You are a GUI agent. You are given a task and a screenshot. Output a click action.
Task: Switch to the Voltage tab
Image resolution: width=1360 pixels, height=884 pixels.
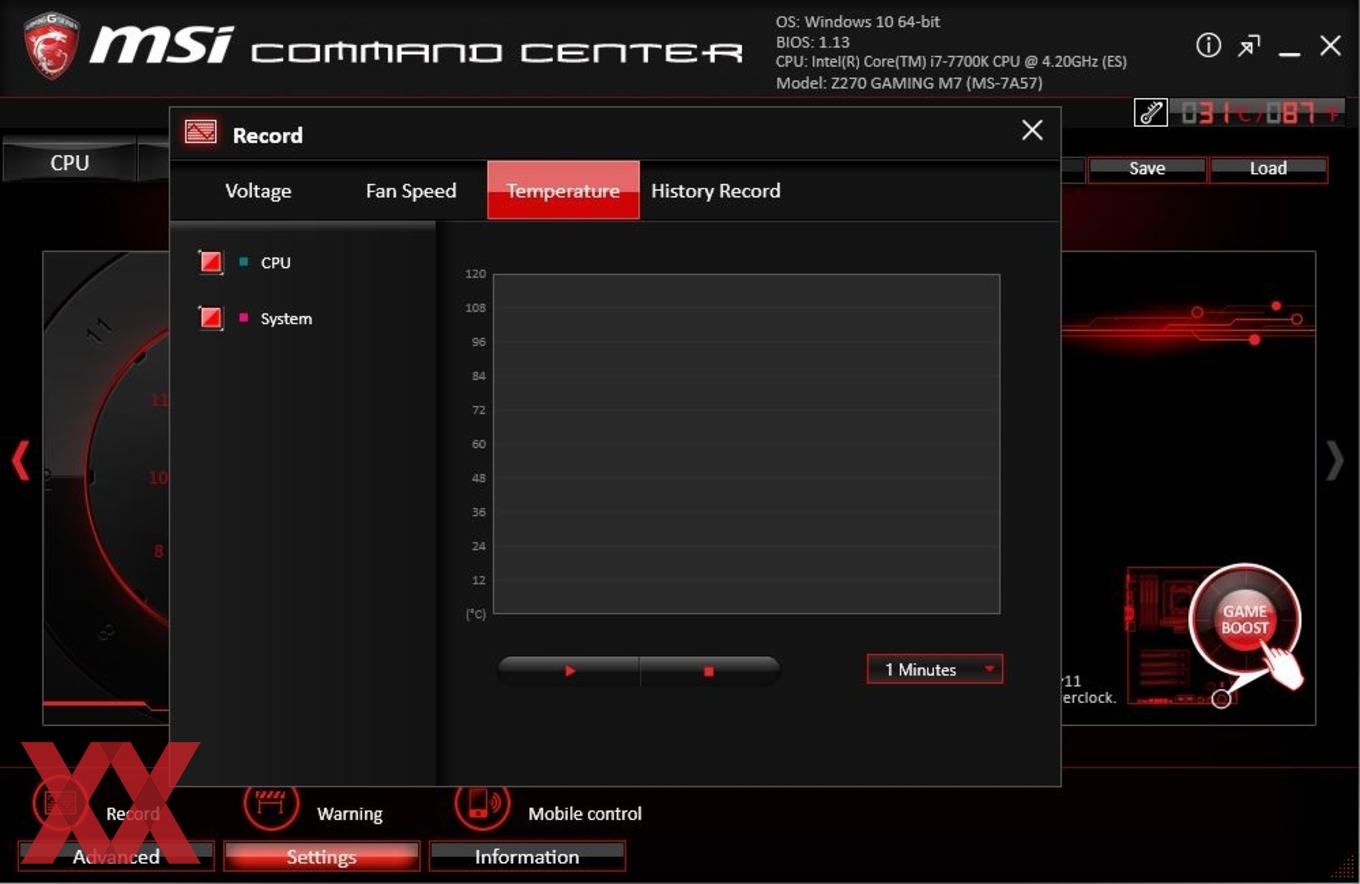(258, 190)
